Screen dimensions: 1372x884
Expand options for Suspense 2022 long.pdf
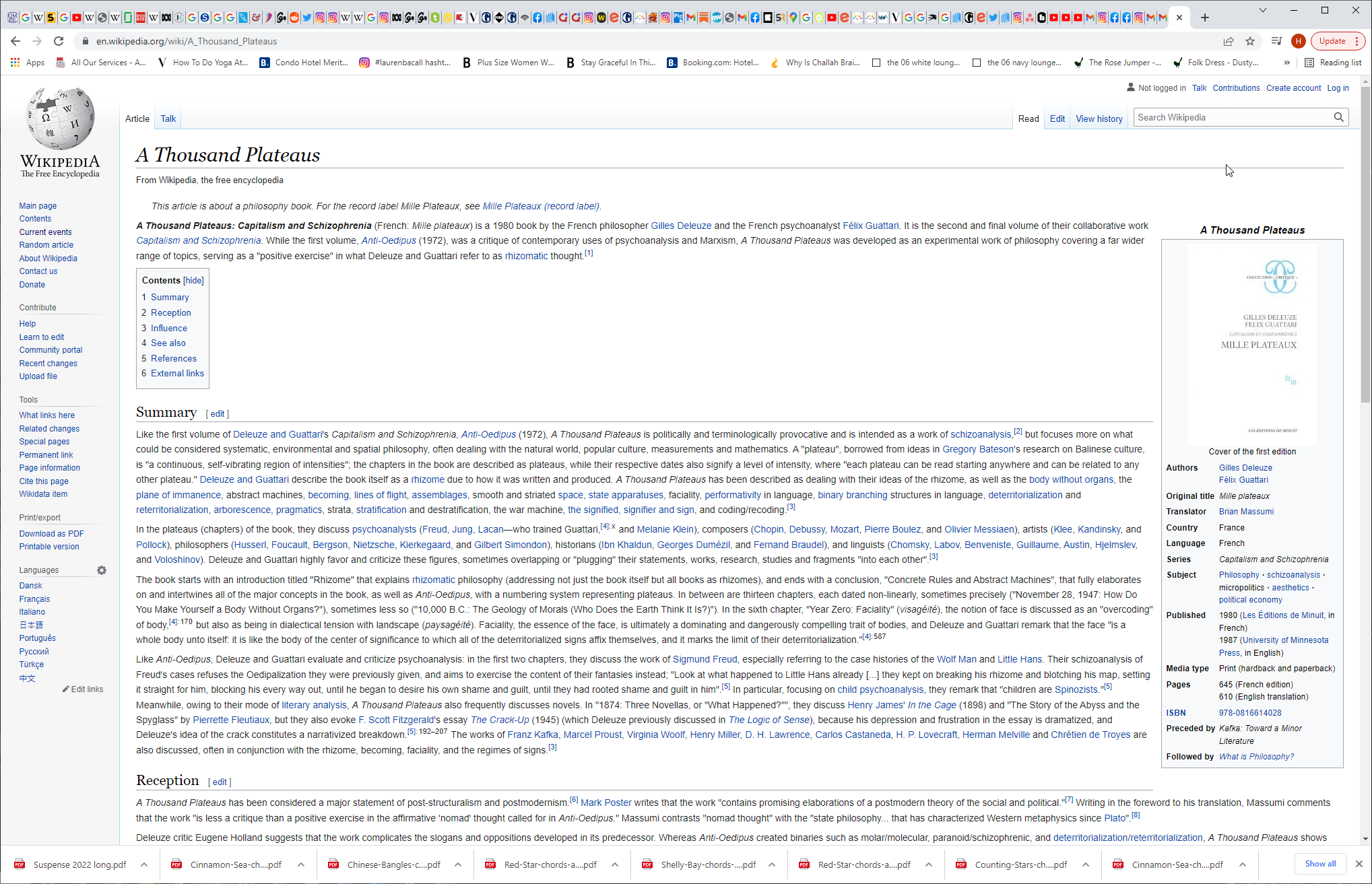pyautogui.click(x=144, y=864)
